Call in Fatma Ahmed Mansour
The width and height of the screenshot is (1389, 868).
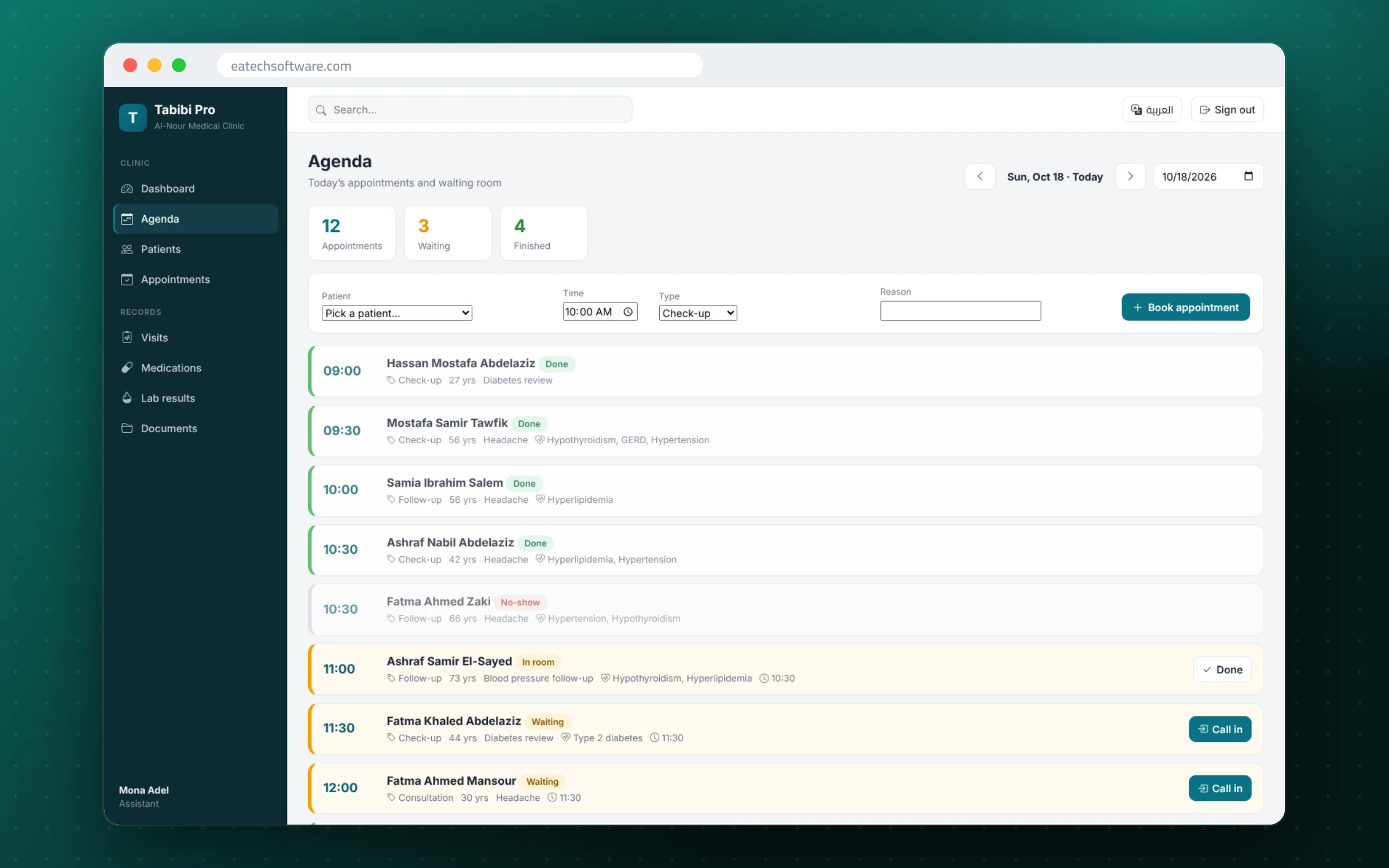point(1220,788)
